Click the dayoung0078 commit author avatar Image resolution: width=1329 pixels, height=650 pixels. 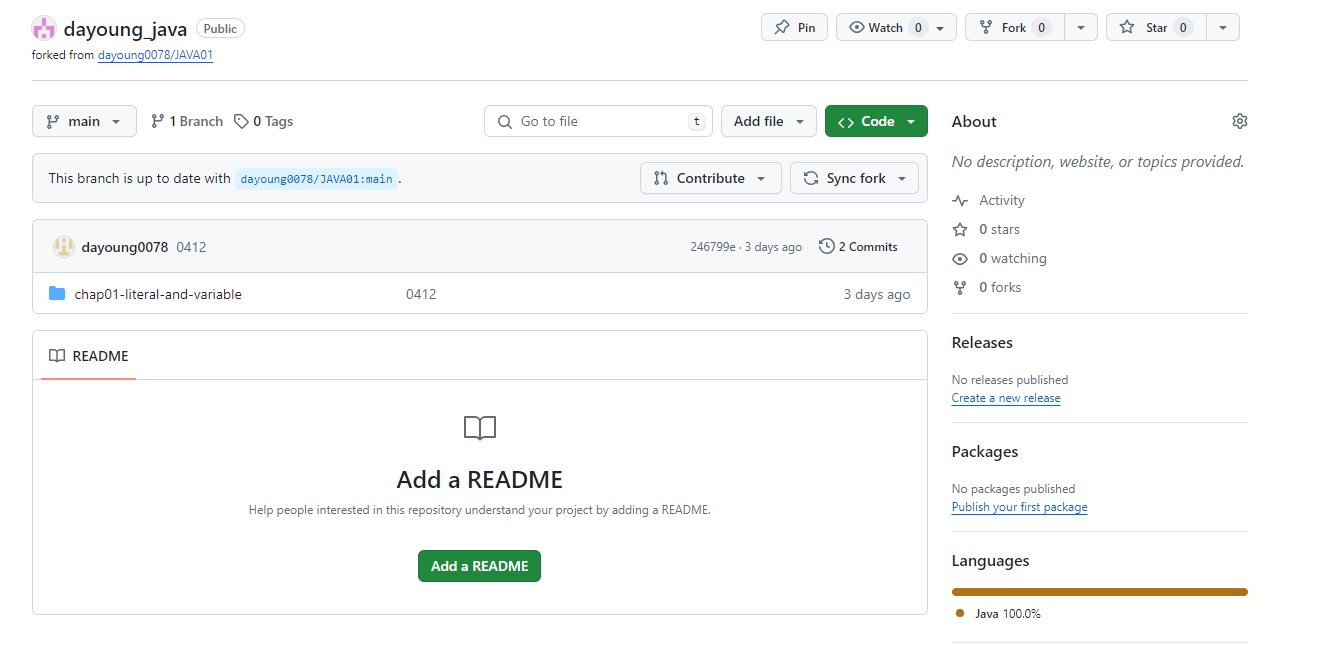click(x=64, y=247)
